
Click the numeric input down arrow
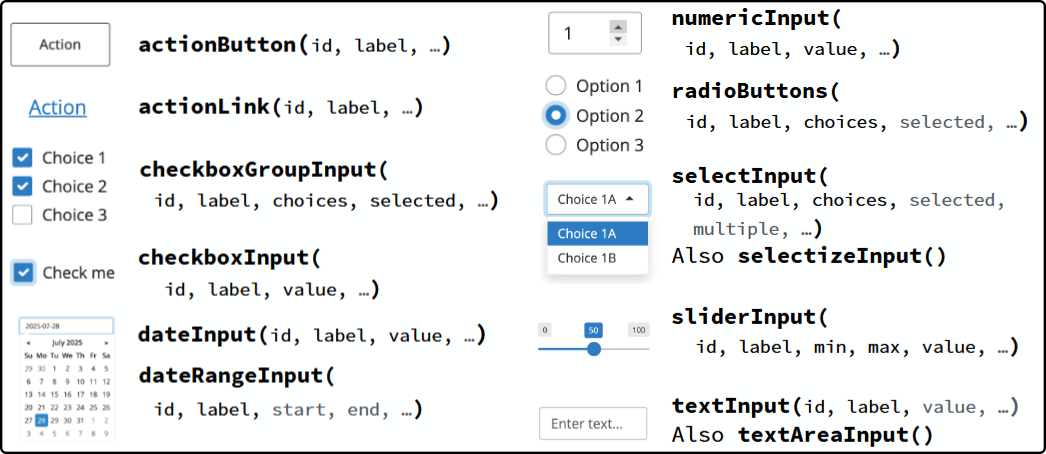coord(618,39)
